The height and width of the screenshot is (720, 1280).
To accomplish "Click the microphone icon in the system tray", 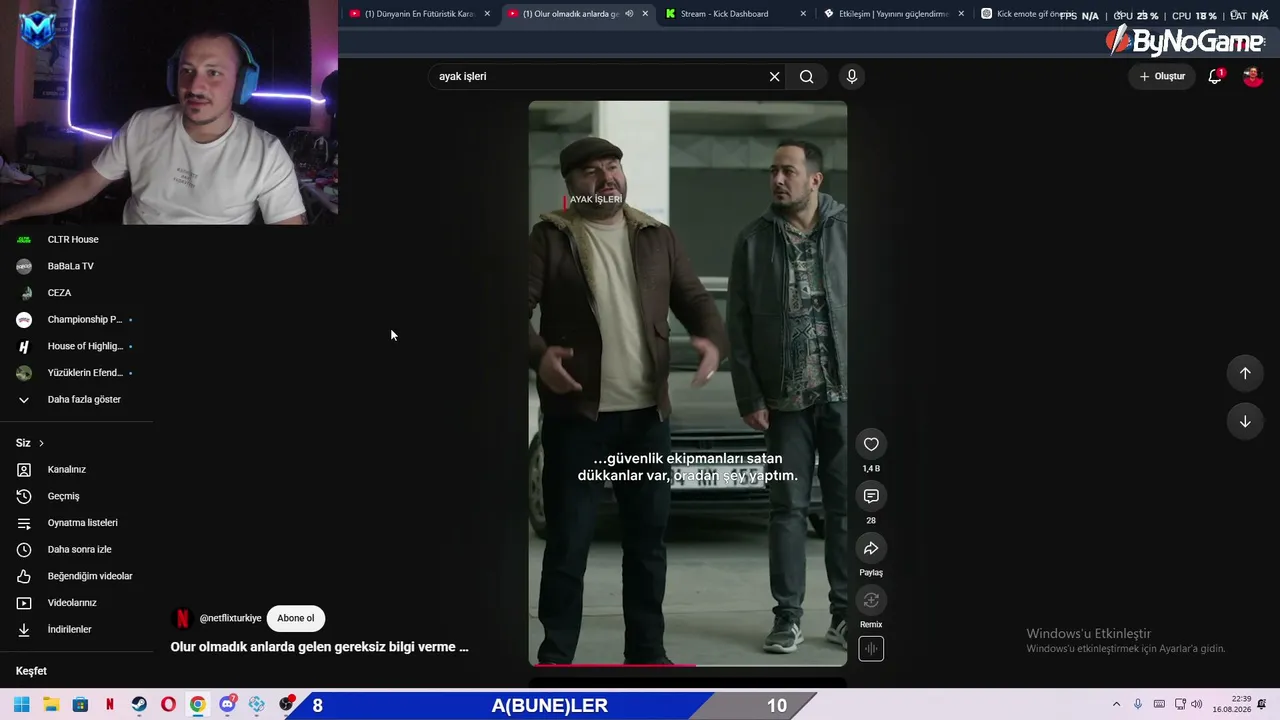I will pyautogui.click(x=1138, y=705).
